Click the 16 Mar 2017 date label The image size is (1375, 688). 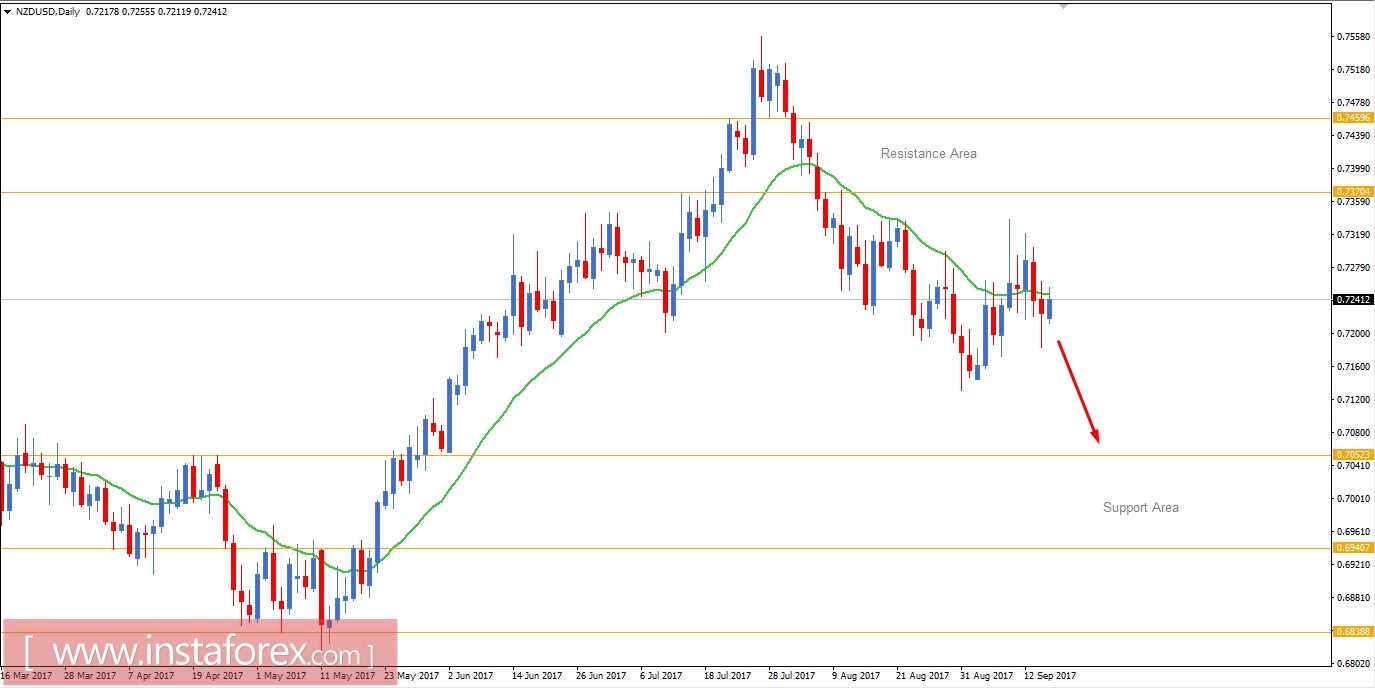tap(25, 675)
